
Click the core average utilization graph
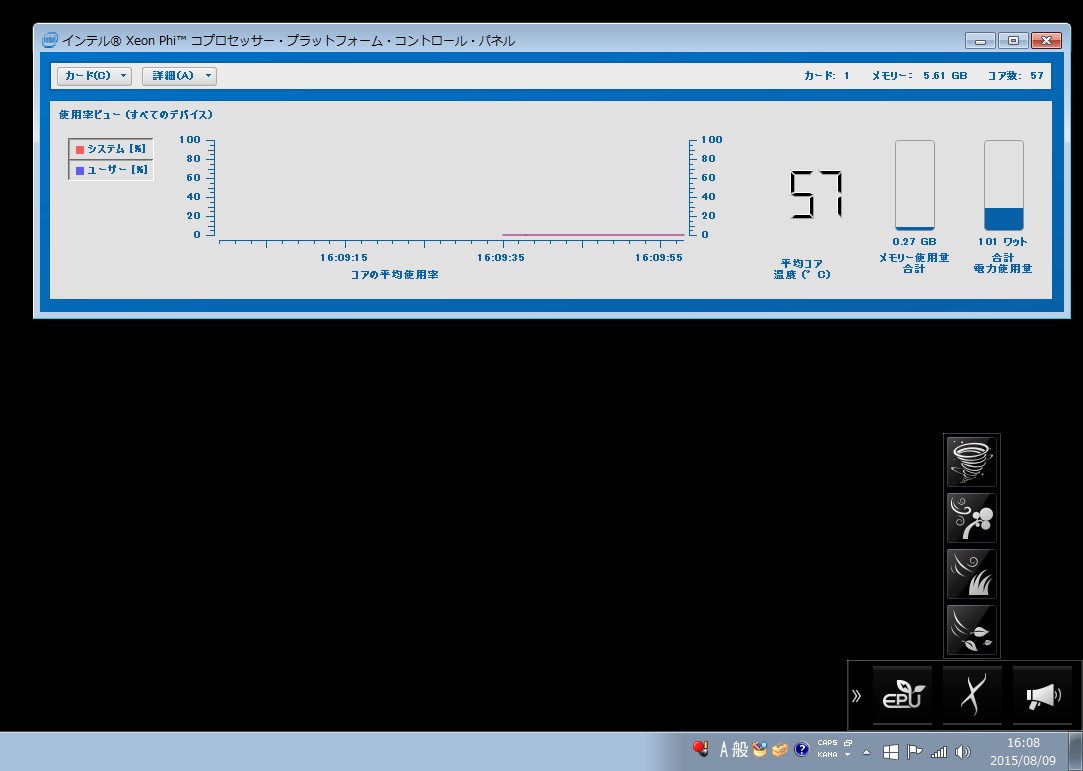pos(452,189)
